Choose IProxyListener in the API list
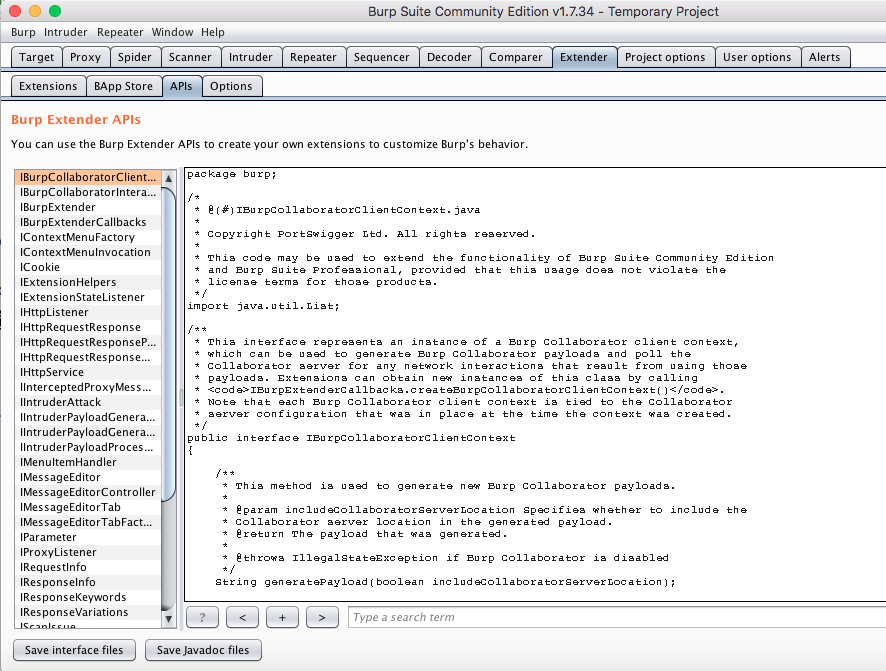This screenshot has width=886, height=671. [58, 552]
